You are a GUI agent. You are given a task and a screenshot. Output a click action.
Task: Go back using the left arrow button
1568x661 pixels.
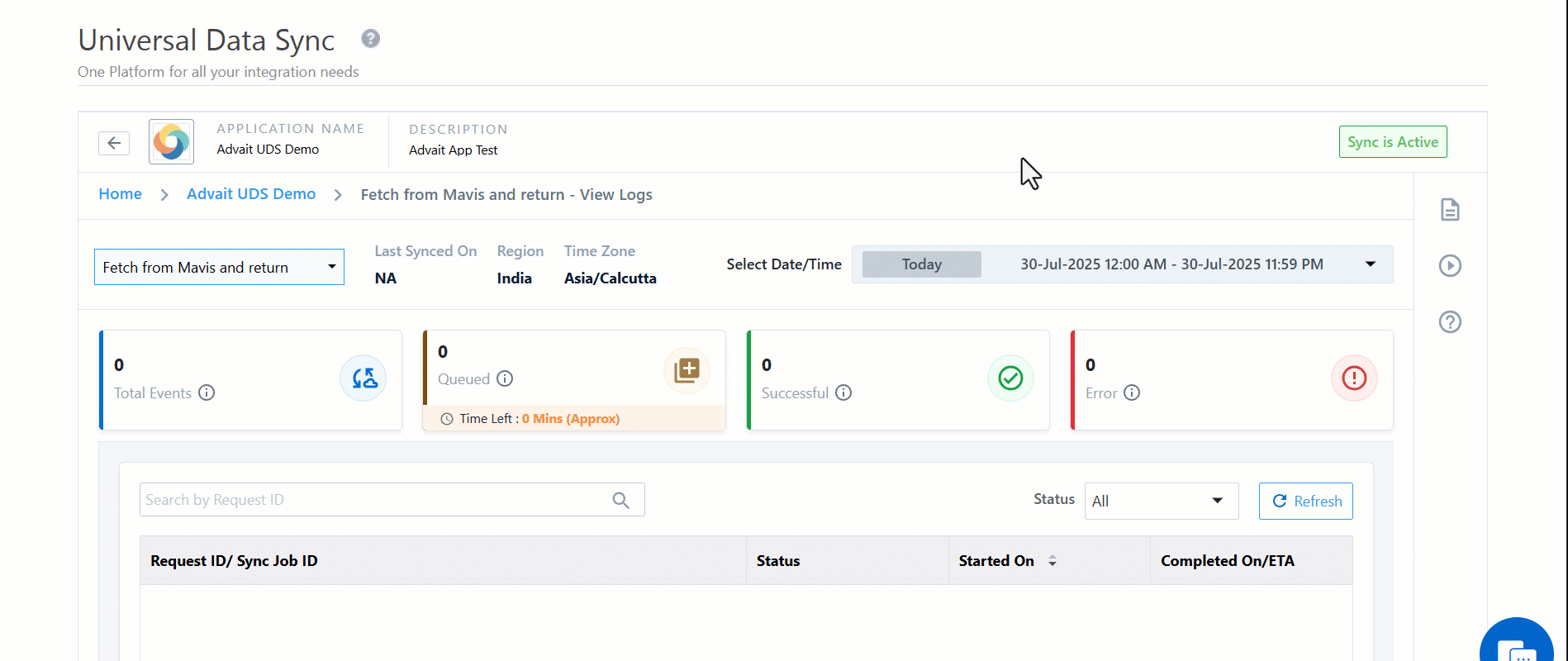114,143
